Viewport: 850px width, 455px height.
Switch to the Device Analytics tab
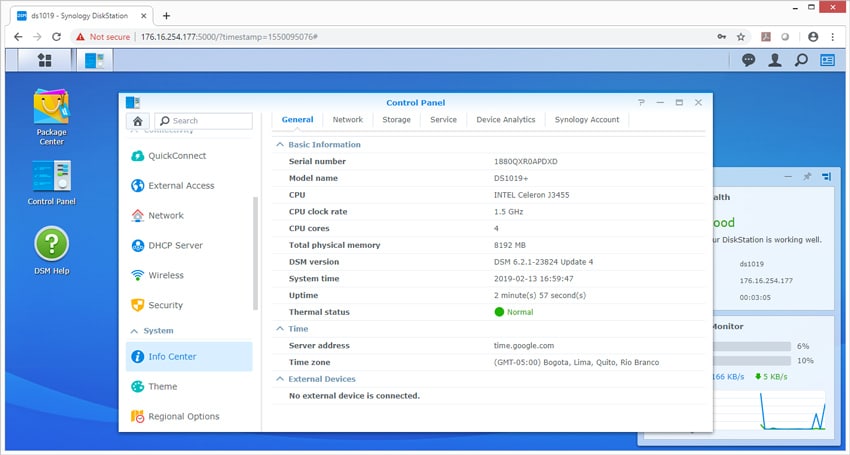tap(506, 119)
